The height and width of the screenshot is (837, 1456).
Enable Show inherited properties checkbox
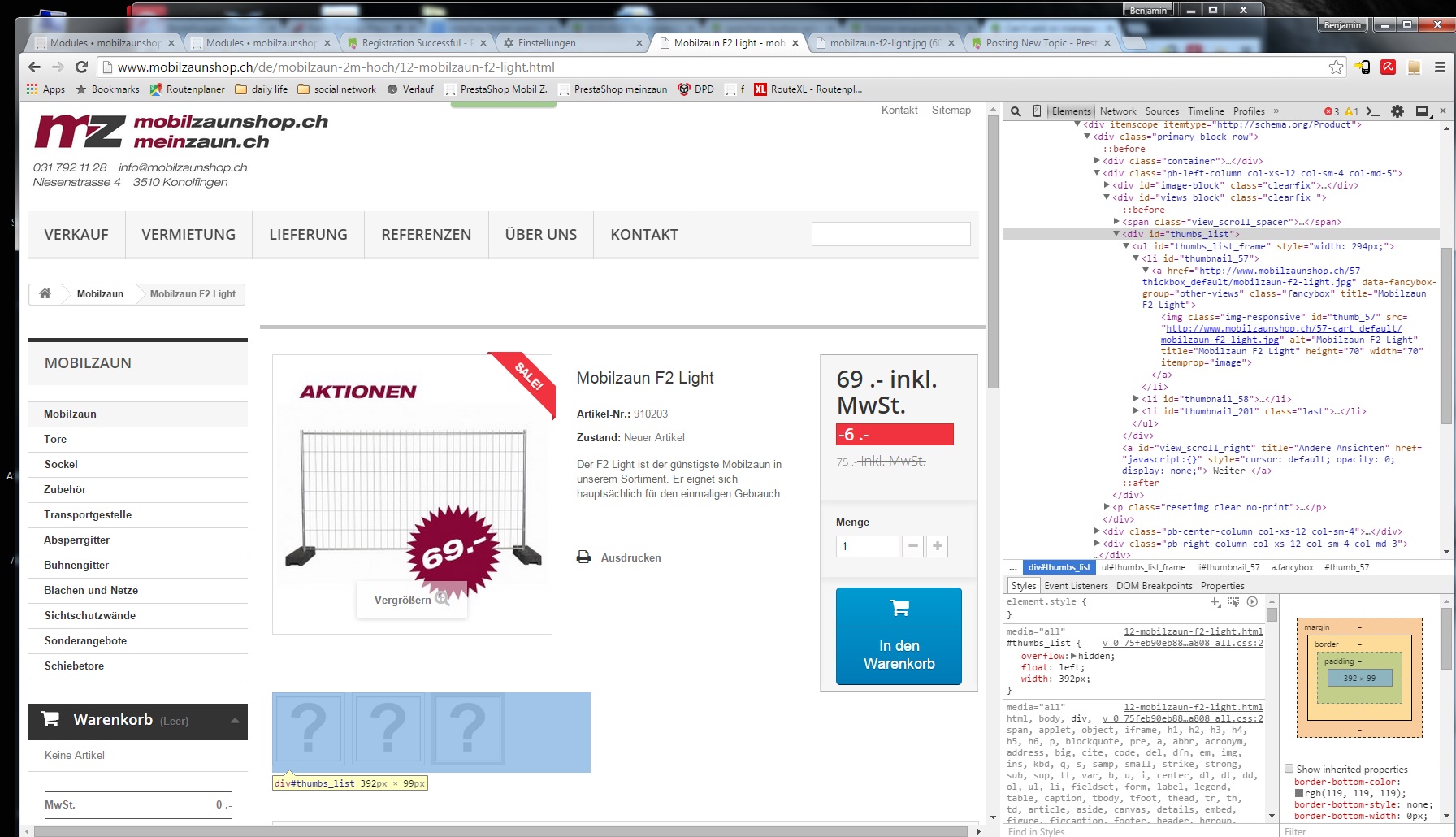(x=1289, y=769)
